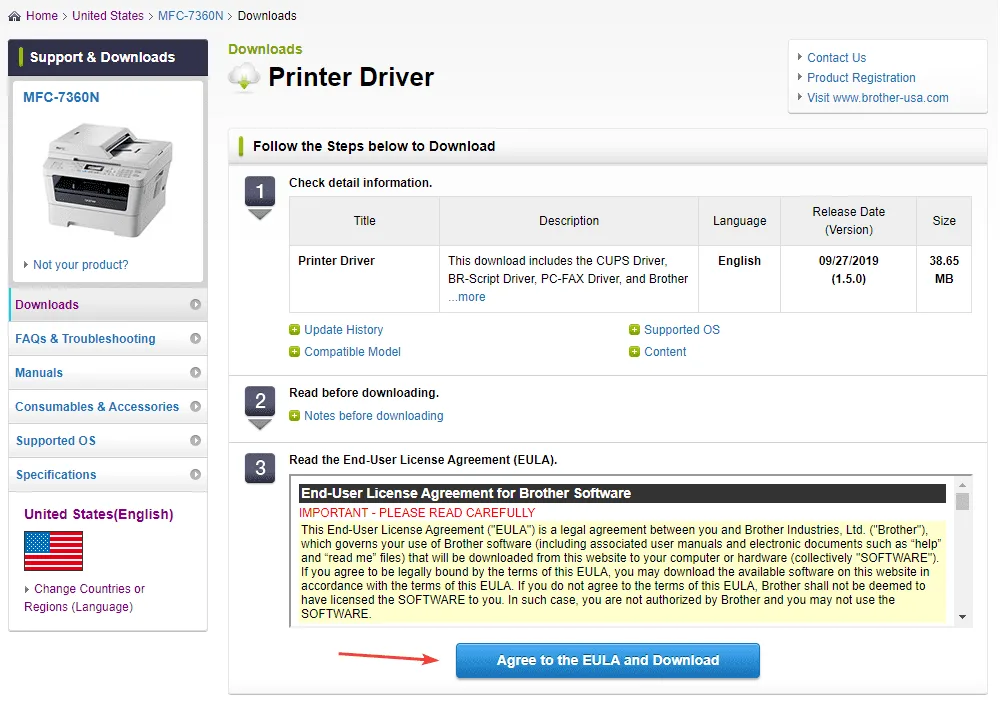Click EULA scrollbar down arrow
This screenshot has width=1002, height=702.
(962, 617)
